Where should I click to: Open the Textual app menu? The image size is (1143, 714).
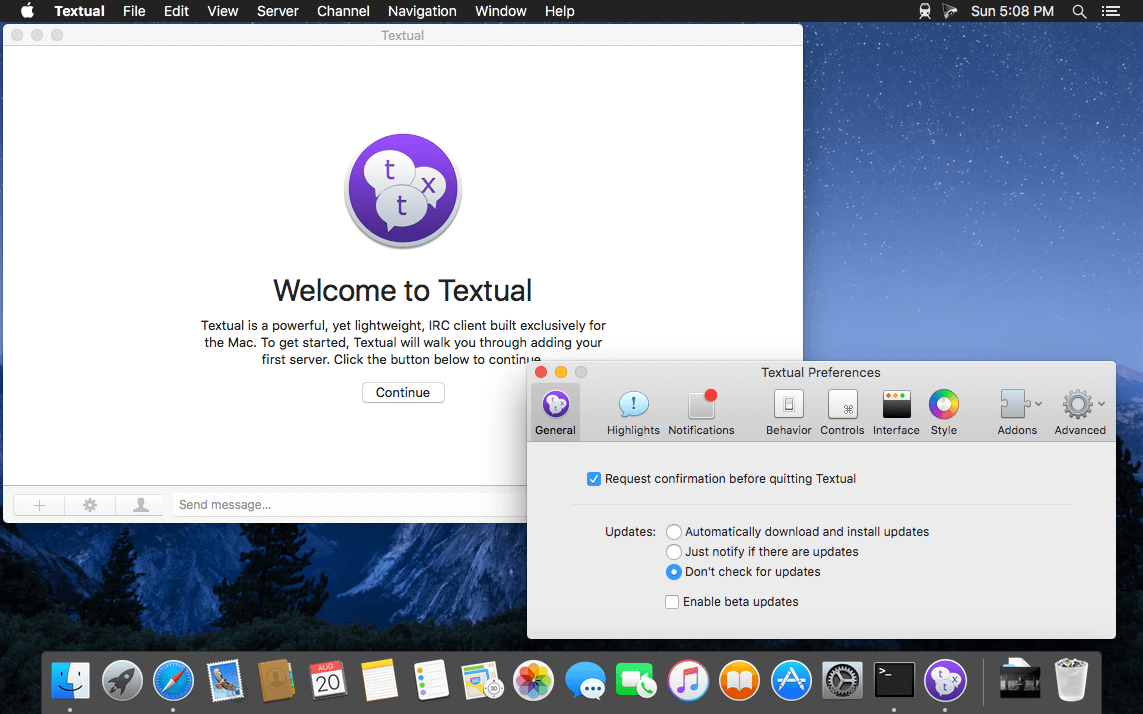tap(79, 11)
